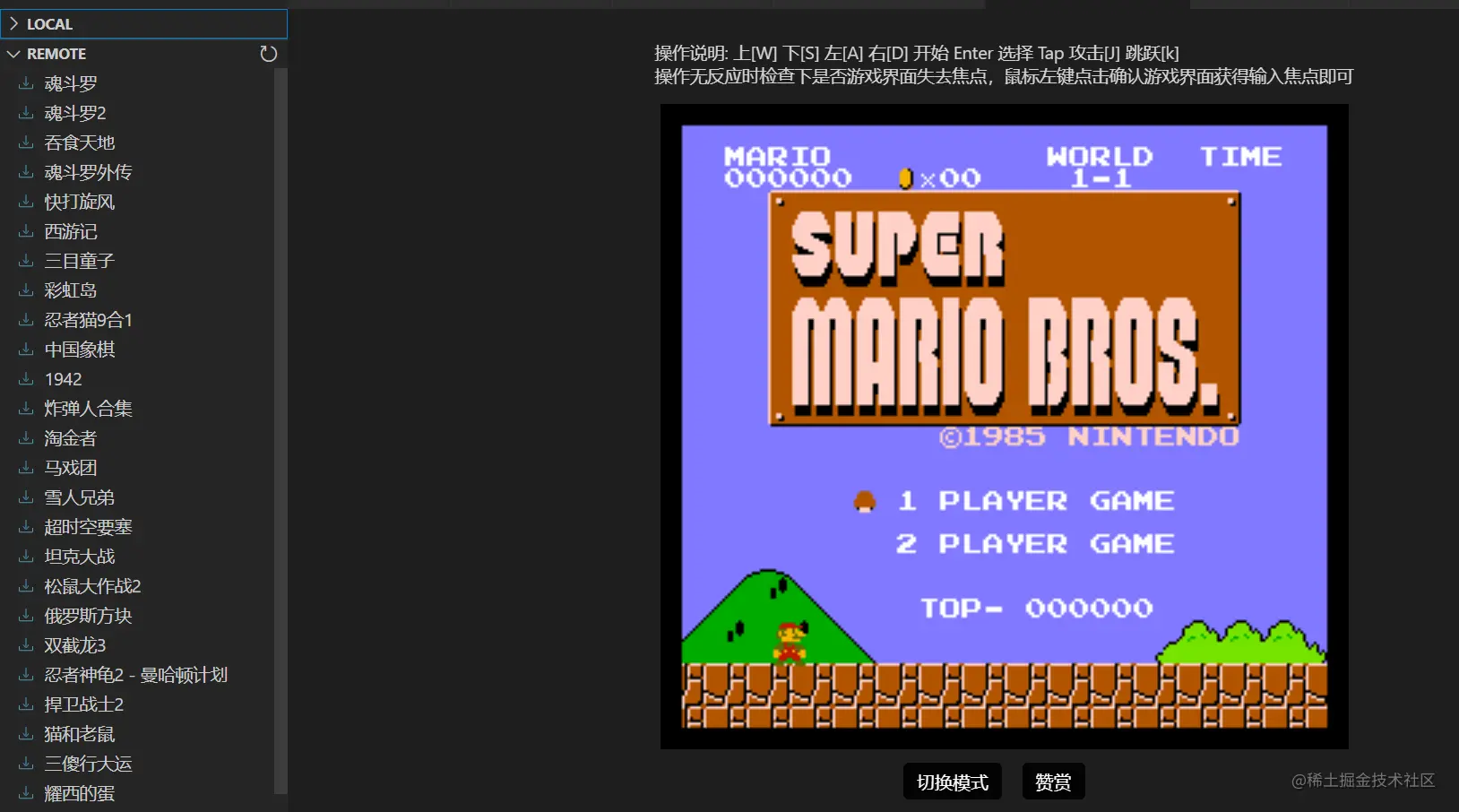This screenshot has width=1459, height=812.
Task: Click download icon beside 三傻行大运
Action: (26, 764)
